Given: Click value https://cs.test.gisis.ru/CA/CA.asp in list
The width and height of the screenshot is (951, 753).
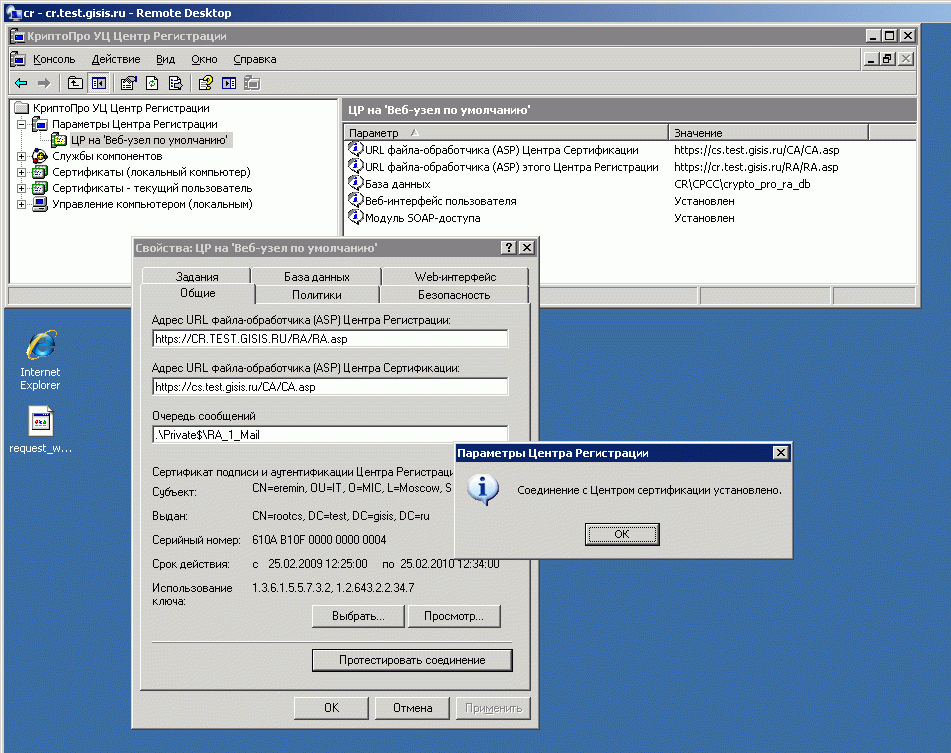Looking at the screenshot, I should pyautogui.click(x=756, y=150).
